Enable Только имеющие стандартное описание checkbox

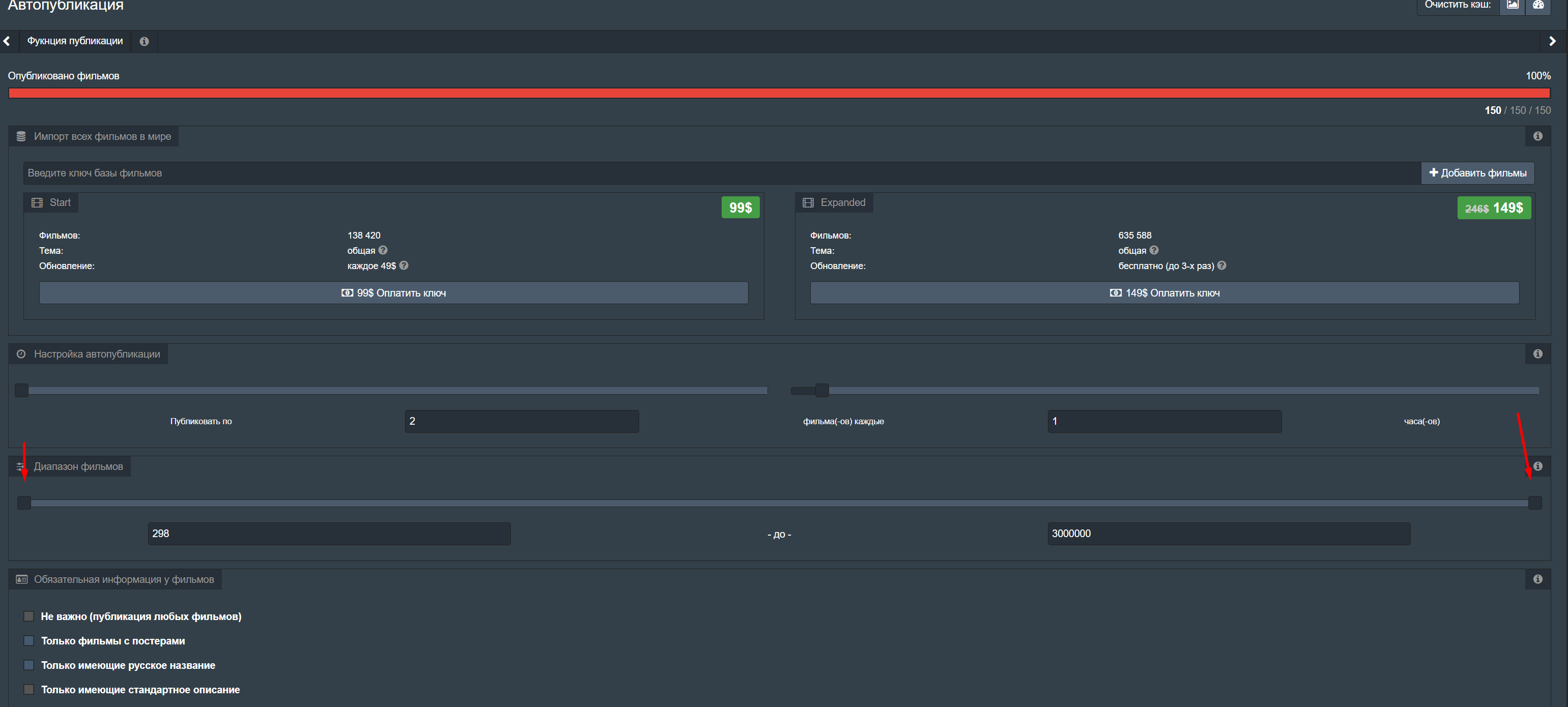pyautogui.click(x=28, y=689)
